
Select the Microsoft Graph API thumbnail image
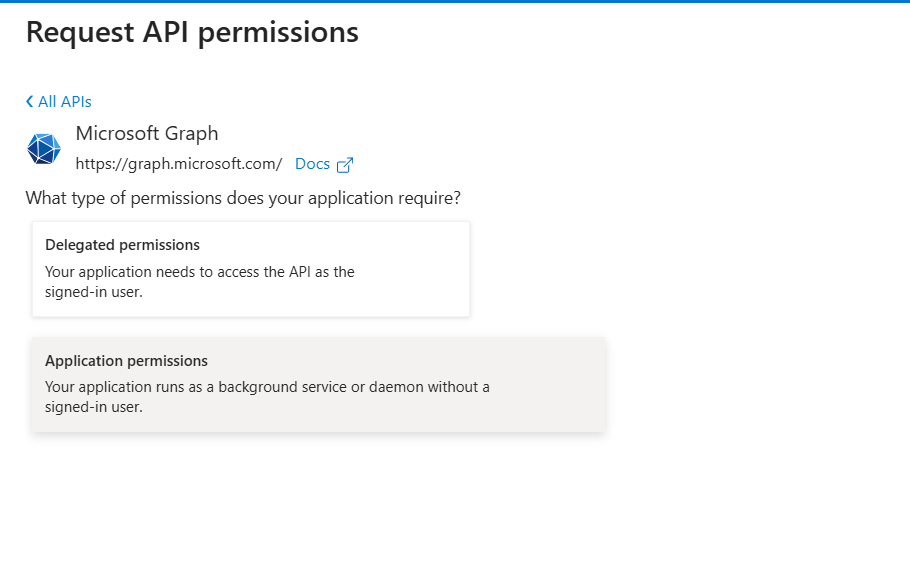[x=42, y=148]
